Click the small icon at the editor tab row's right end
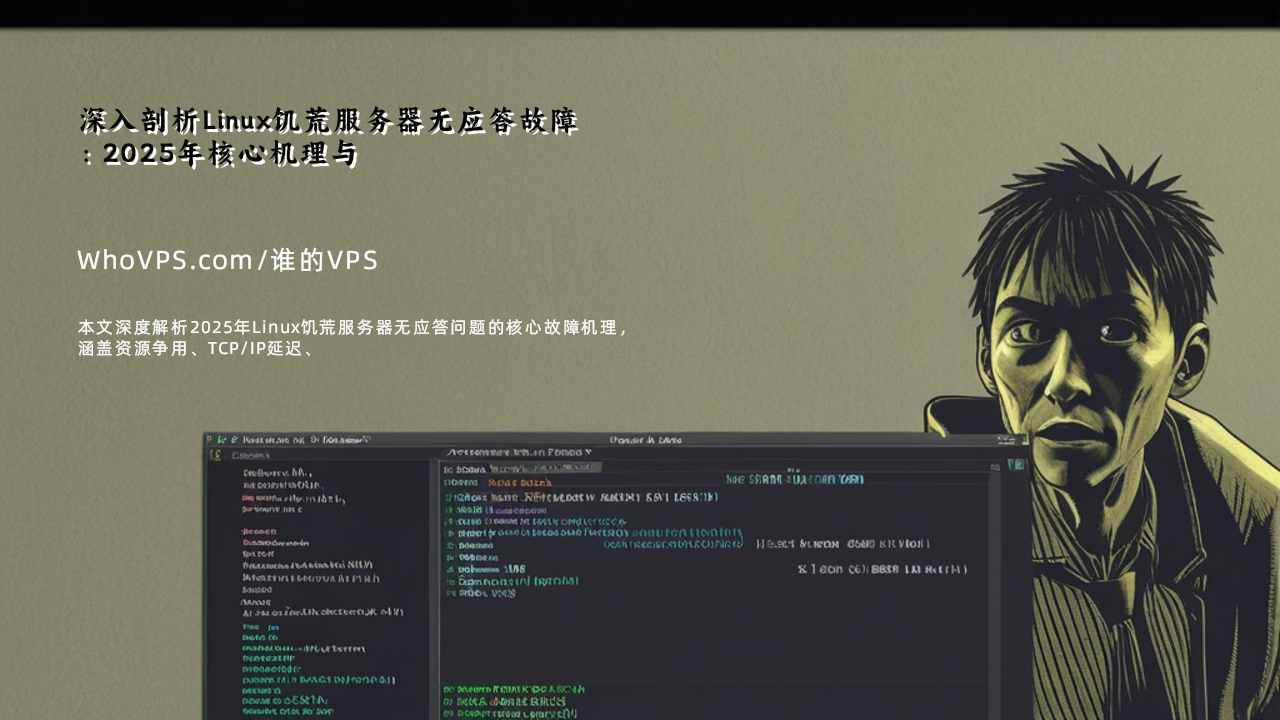The image size is (1280, 720). point(994,466)
